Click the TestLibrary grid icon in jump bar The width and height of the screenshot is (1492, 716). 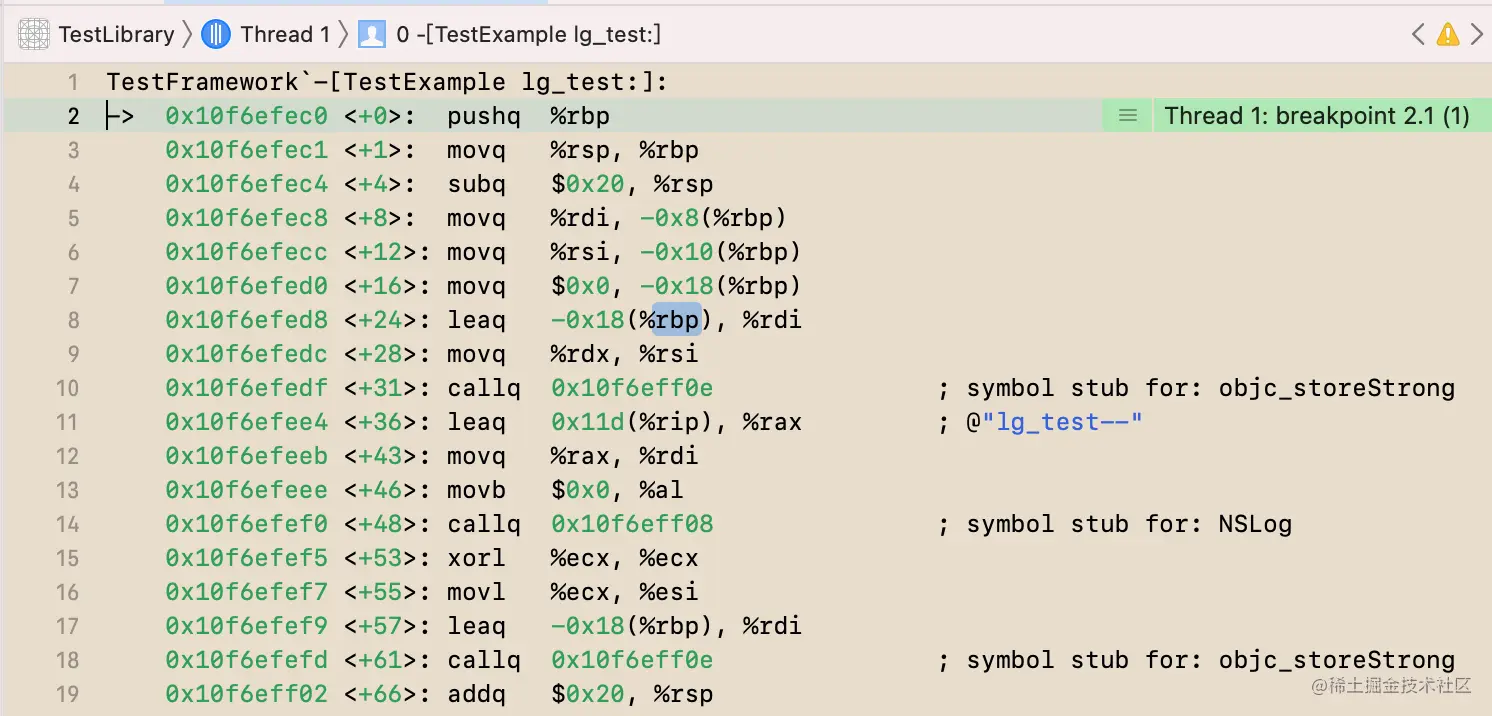click(34, 35)
